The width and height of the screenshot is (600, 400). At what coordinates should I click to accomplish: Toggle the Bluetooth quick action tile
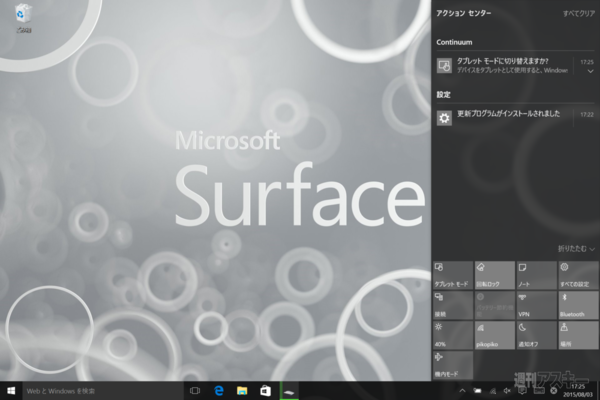pyautogui.click(x=577, y=303)
